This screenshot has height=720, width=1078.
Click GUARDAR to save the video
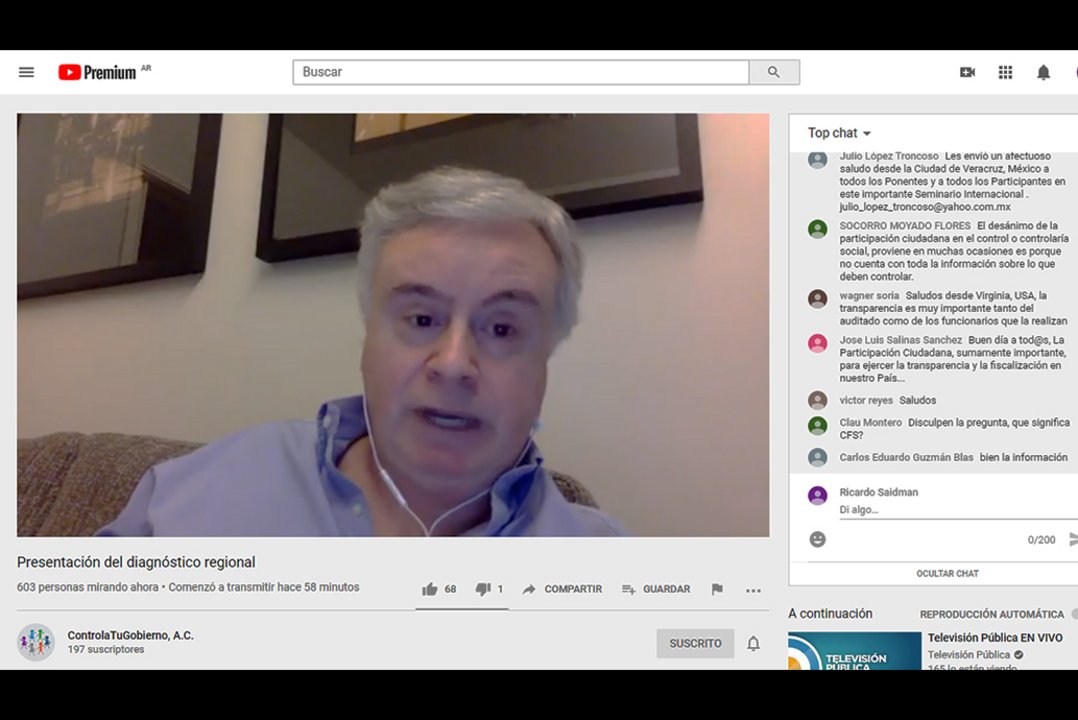[x=656, y=589]
